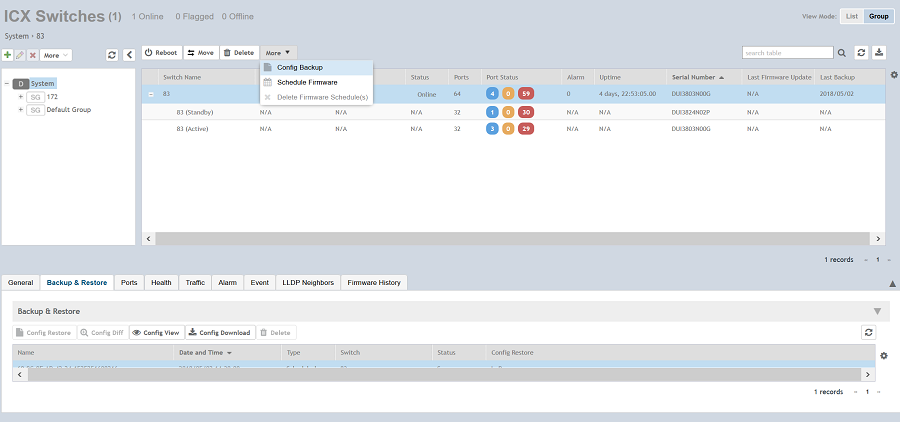The width and height of the screenshot is (900, 422).
Task: Click the Config Download button
Action: pyautogui.click(x=220, y=332)
